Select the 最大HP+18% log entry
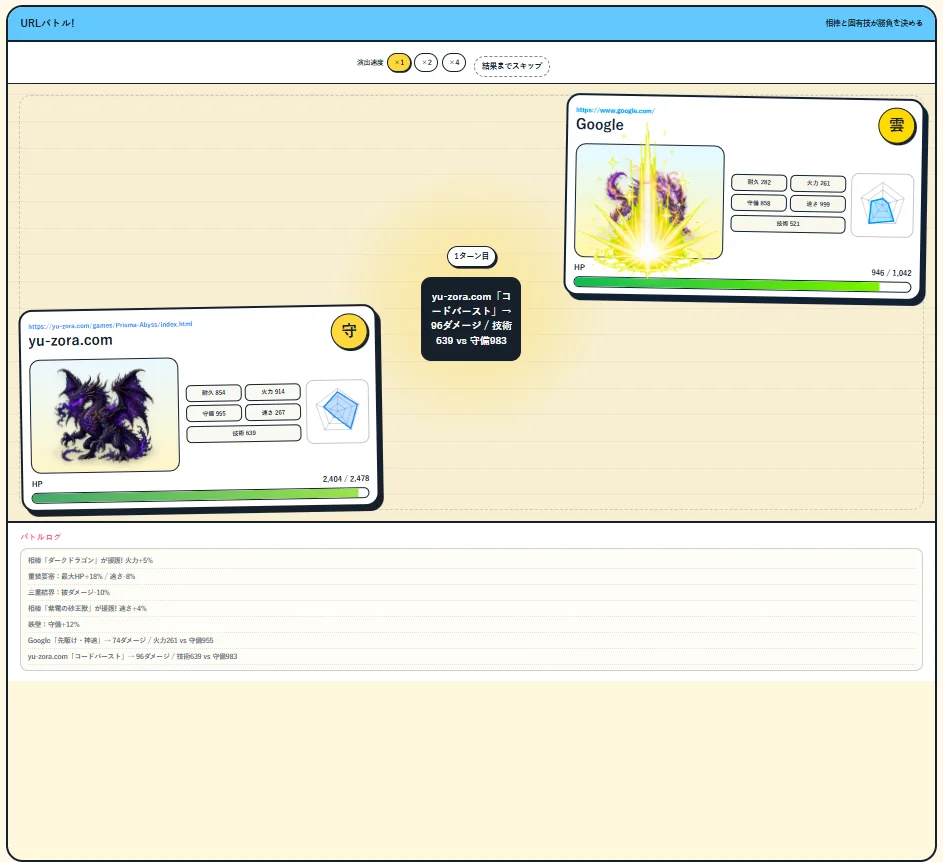The width and height of the screenshot is (943, 862). click(x=472, y=576)
